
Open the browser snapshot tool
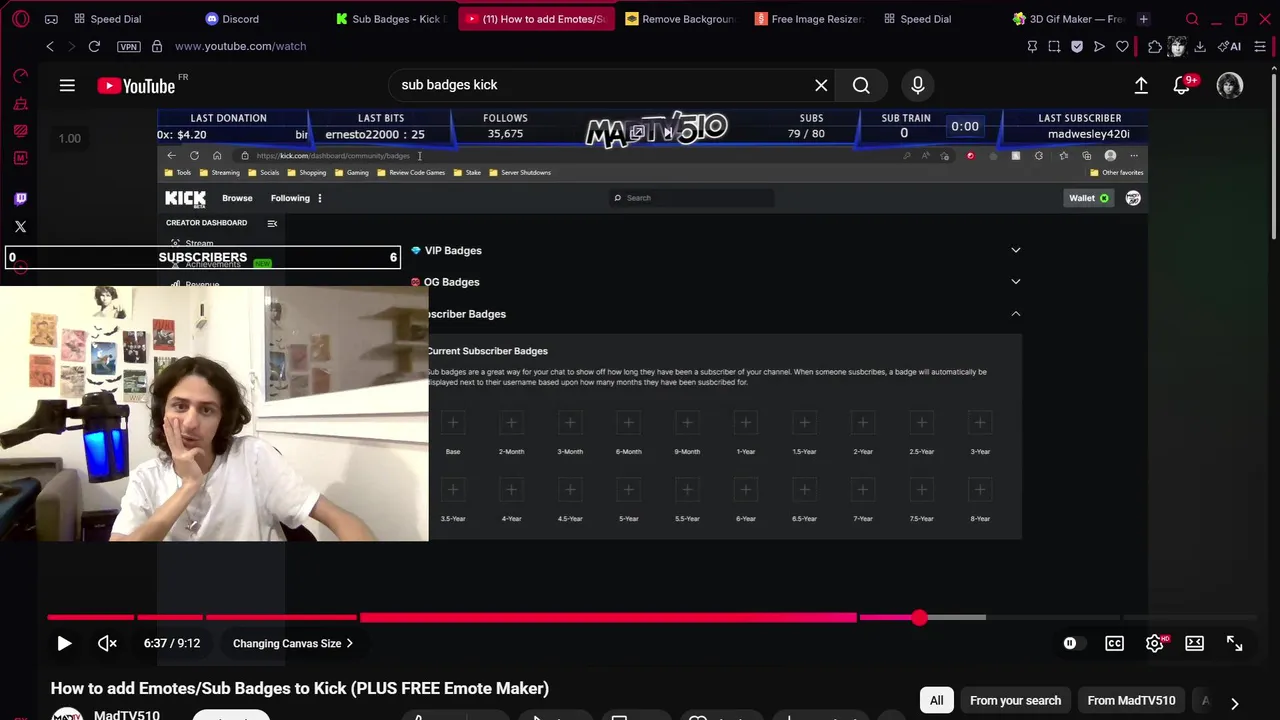(1054, 46)
